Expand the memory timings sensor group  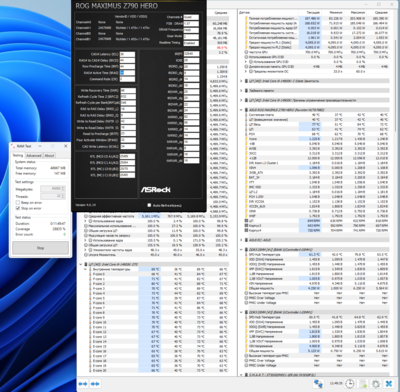tap(241, 90)
